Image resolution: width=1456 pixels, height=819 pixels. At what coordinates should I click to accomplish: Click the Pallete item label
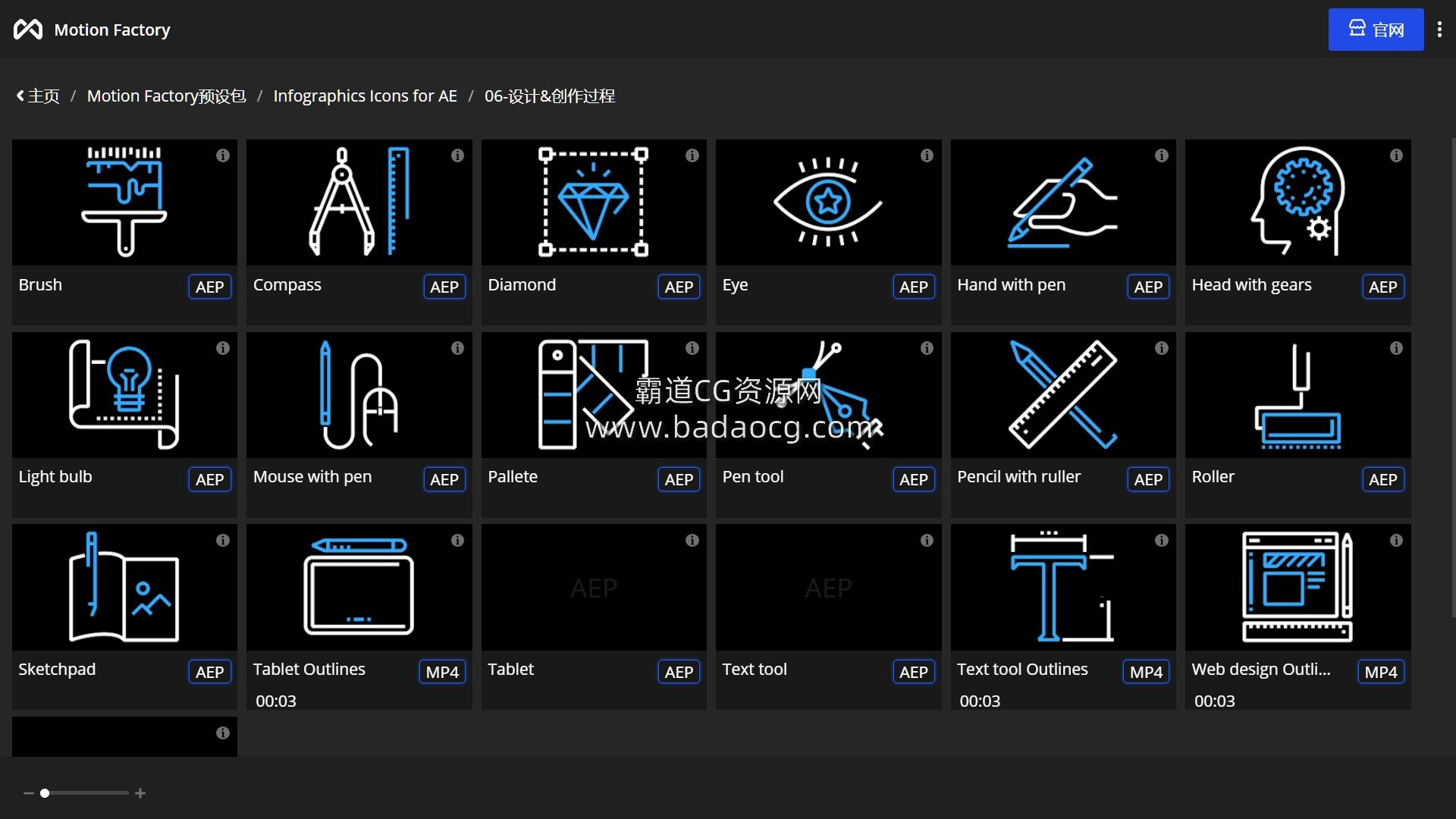[x=513, y=477]
